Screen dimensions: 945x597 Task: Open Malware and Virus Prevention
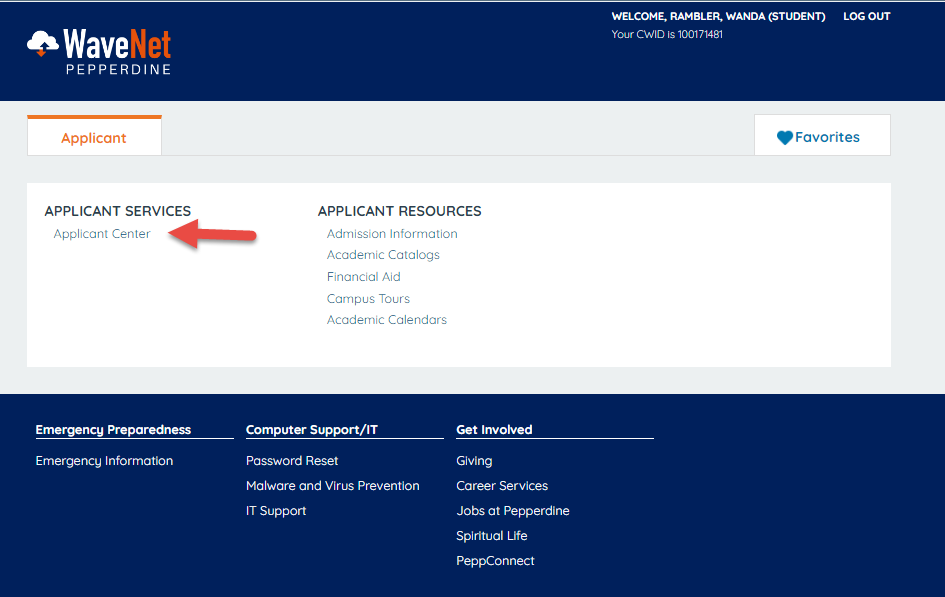[x=332, y=486]
